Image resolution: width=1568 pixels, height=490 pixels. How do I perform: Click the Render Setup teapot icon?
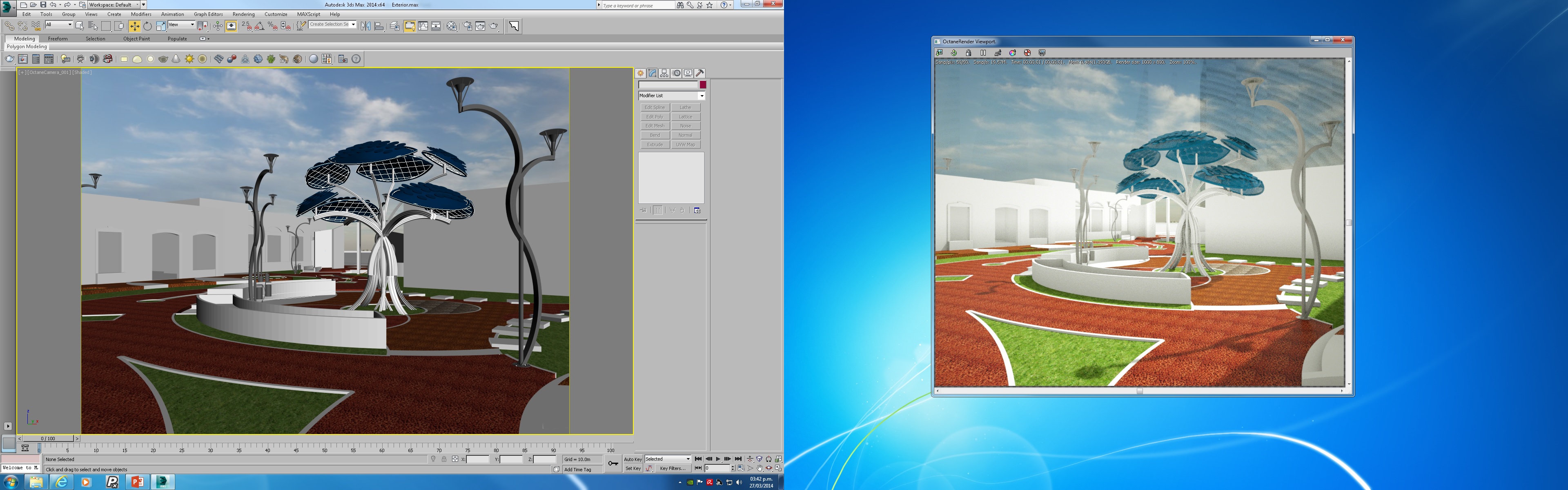pyautogui.click(x=467, y=26)
